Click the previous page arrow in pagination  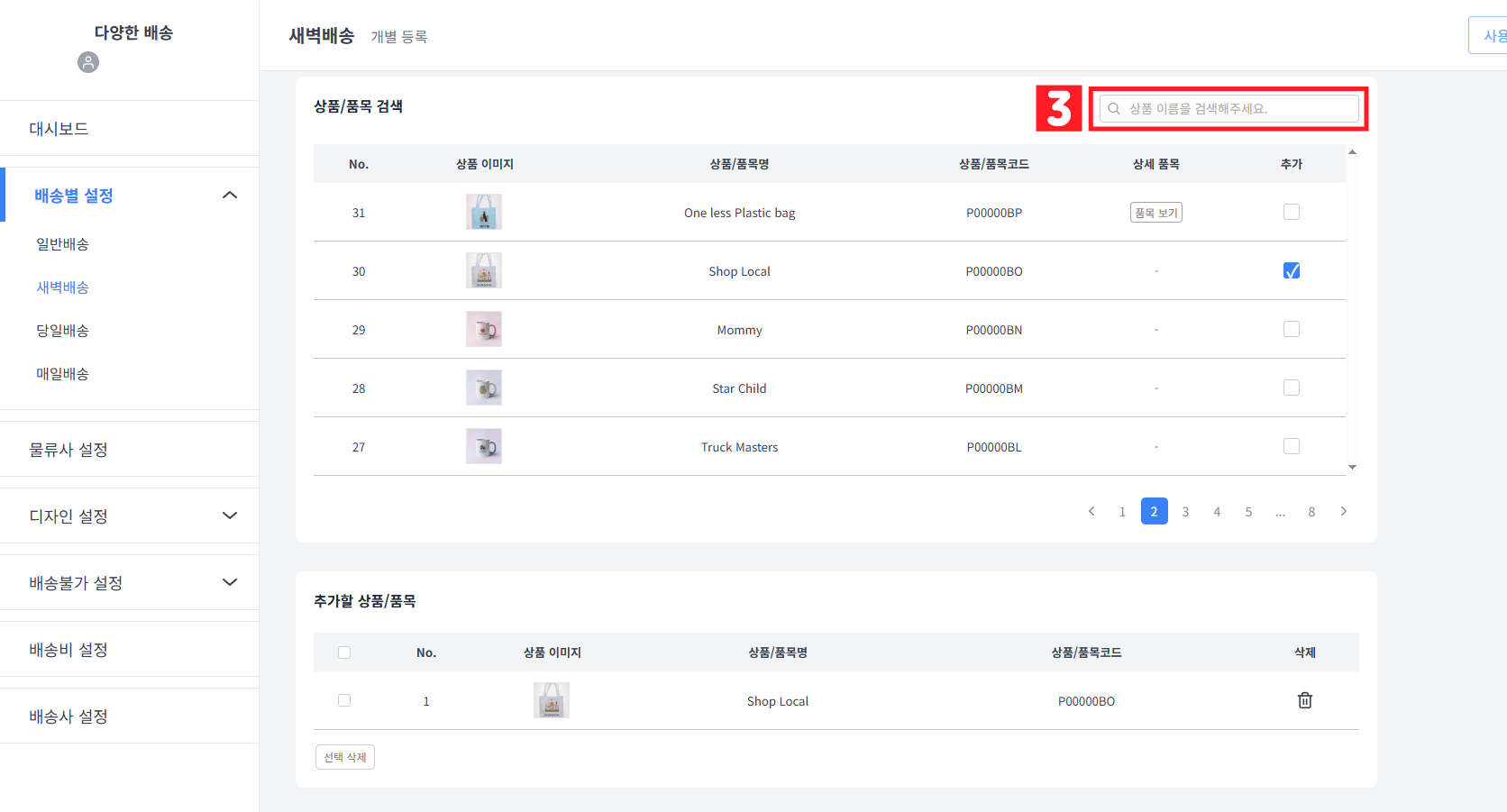click(1091, 511)
